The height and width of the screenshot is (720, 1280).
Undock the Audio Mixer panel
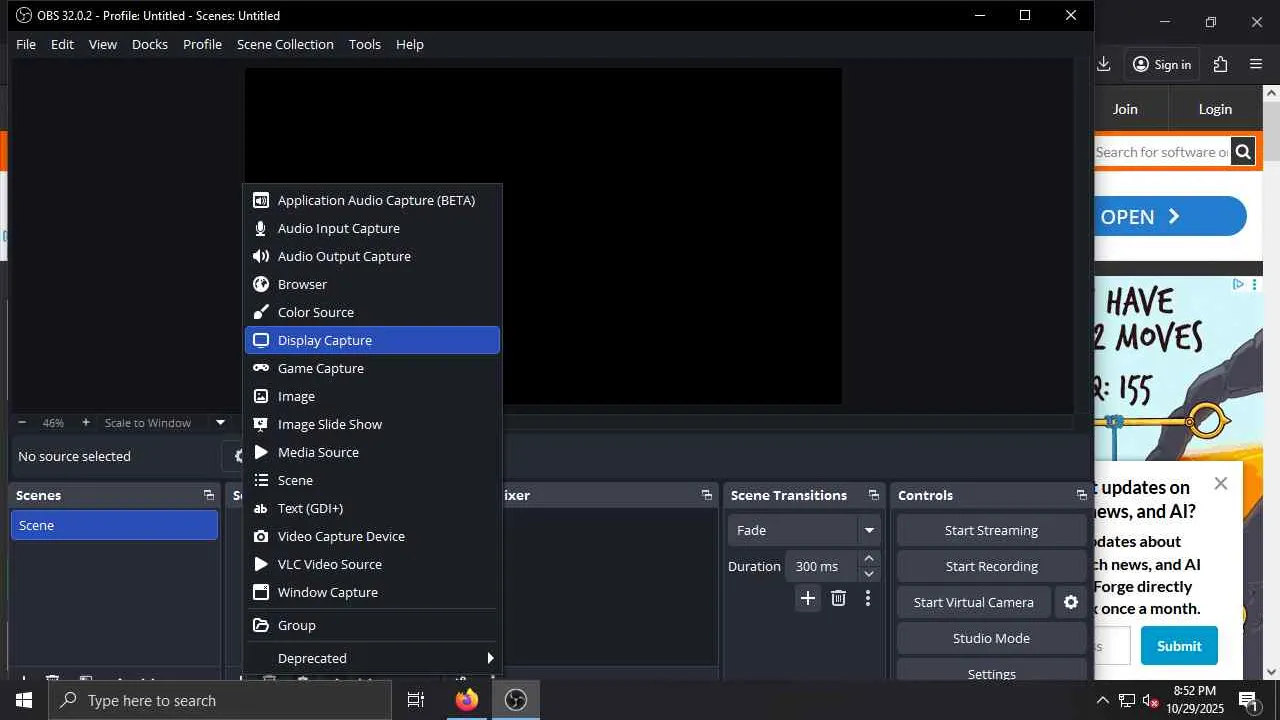click(x=706, y=495)
